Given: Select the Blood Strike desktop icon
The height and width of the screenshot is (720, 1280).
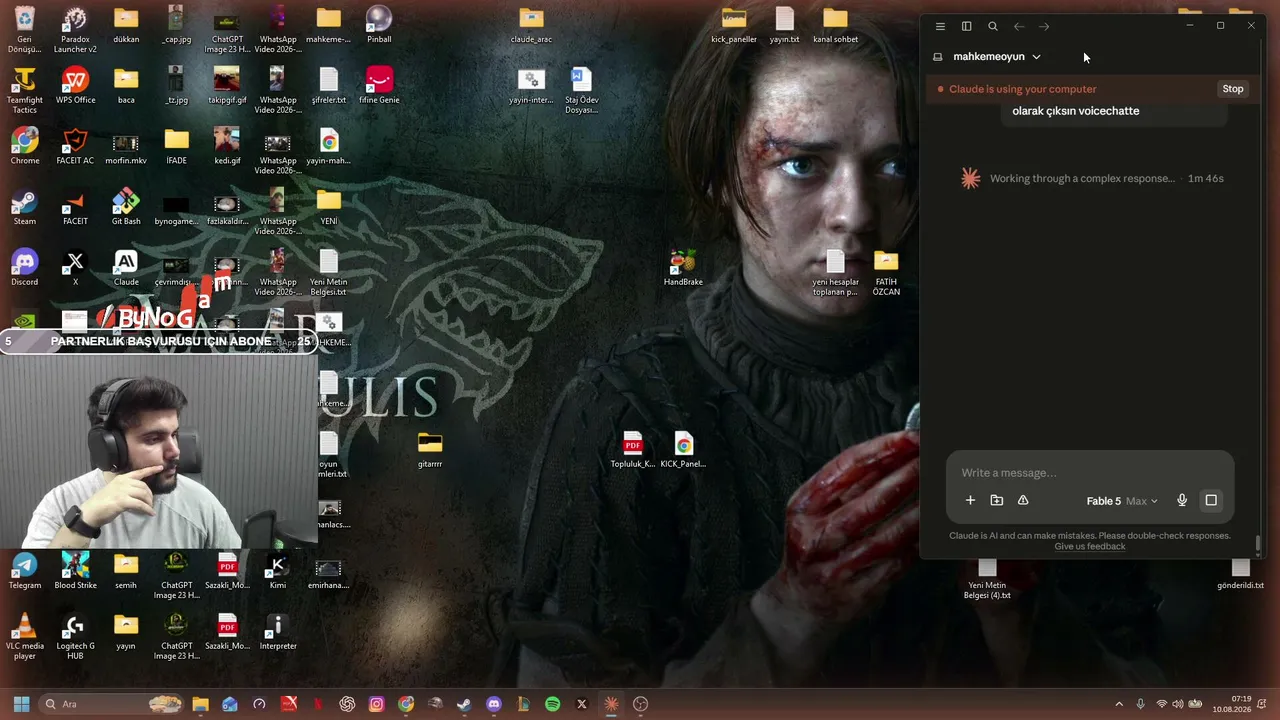Looking at the screenshot, I should [75, 571].
